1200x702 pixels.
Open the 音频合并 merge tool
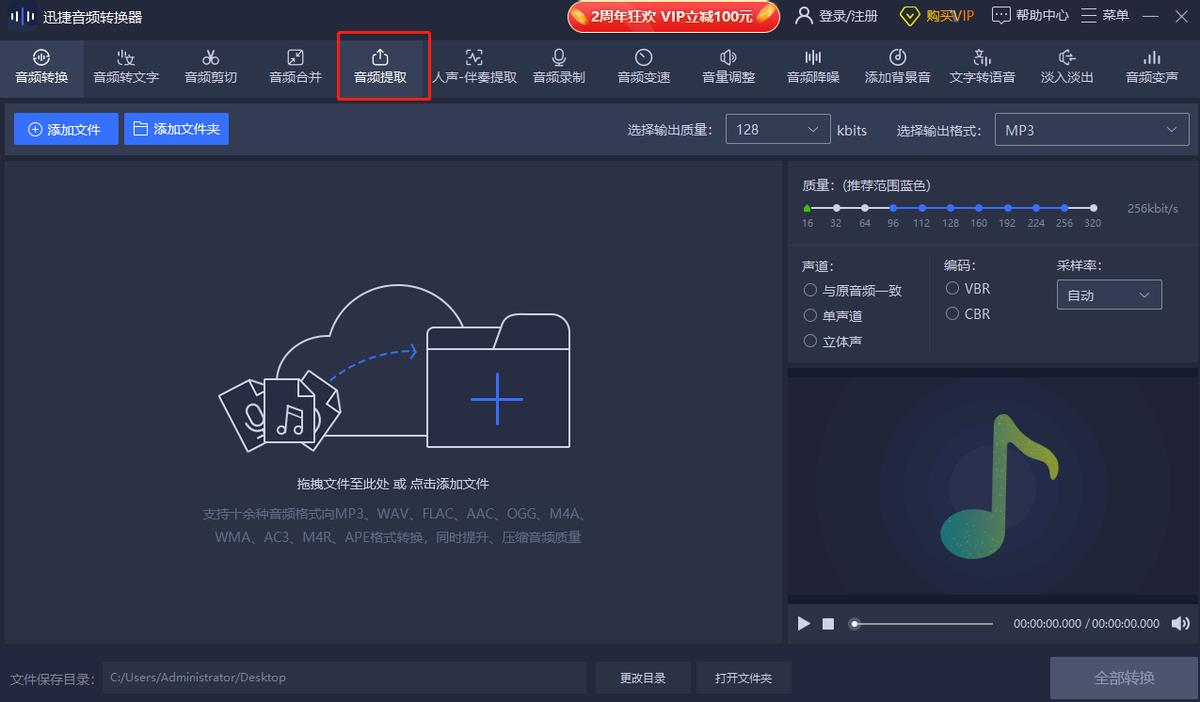(x=295, y=66)
